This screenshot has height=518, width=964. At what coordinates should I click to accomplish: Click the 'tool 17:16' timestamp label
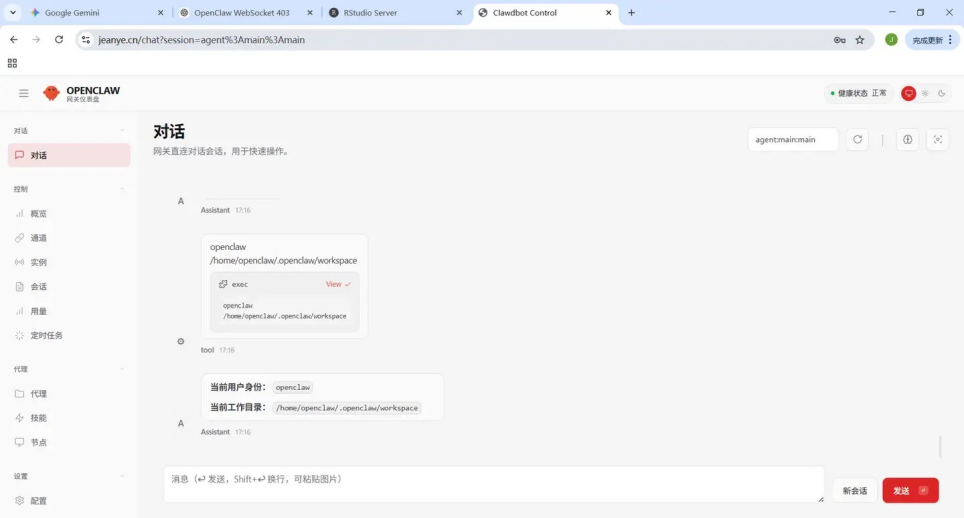click(x=218, y=350)
